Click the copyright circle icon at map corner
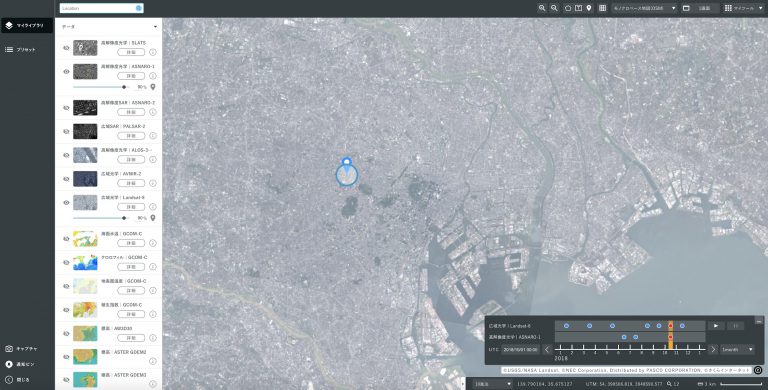This screenshot has height=390, width=768. click(758, 370)
